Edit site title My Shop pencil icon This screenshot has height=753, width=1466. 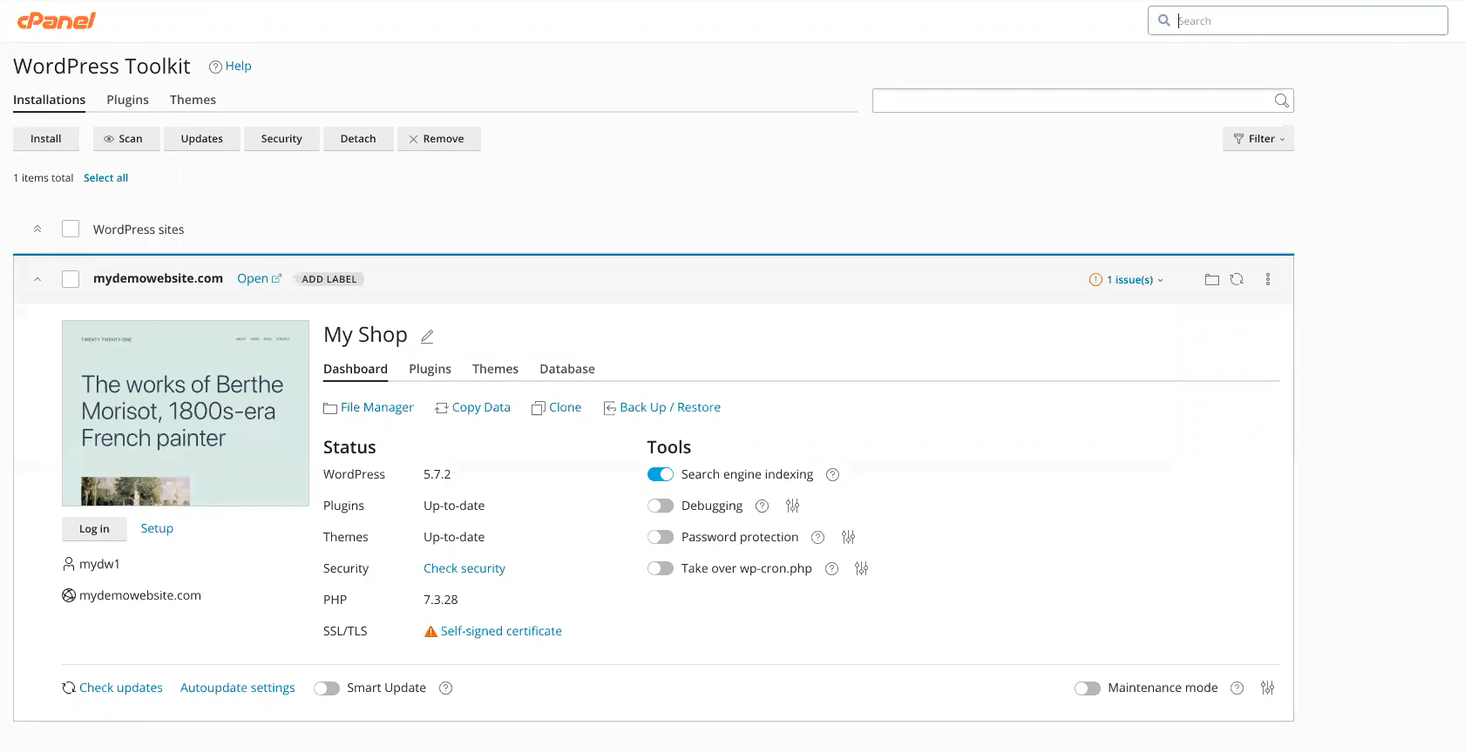[x=427, y=337]
